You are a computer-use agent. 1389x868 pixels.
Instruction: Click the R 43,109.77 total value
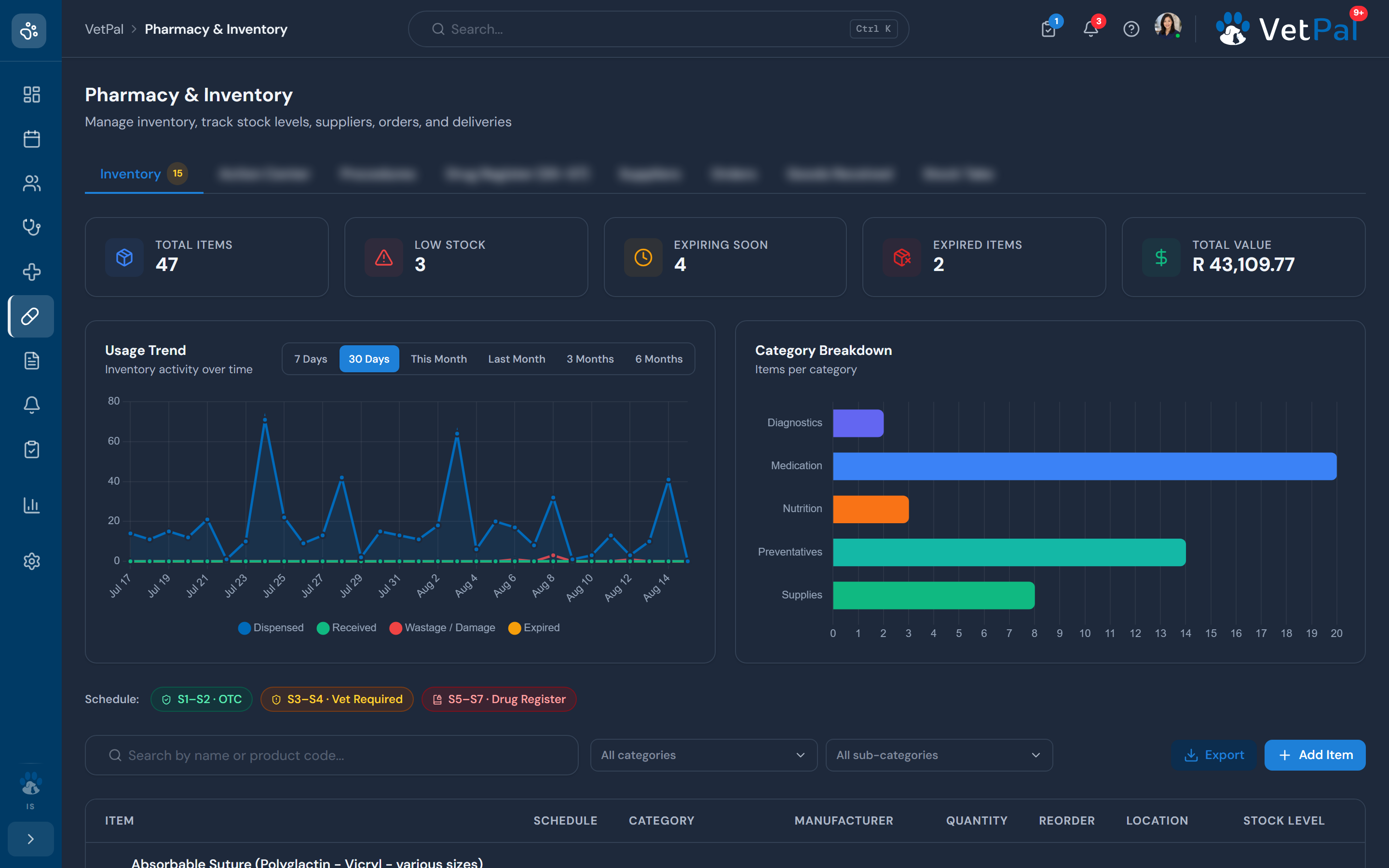point(1243,265)
